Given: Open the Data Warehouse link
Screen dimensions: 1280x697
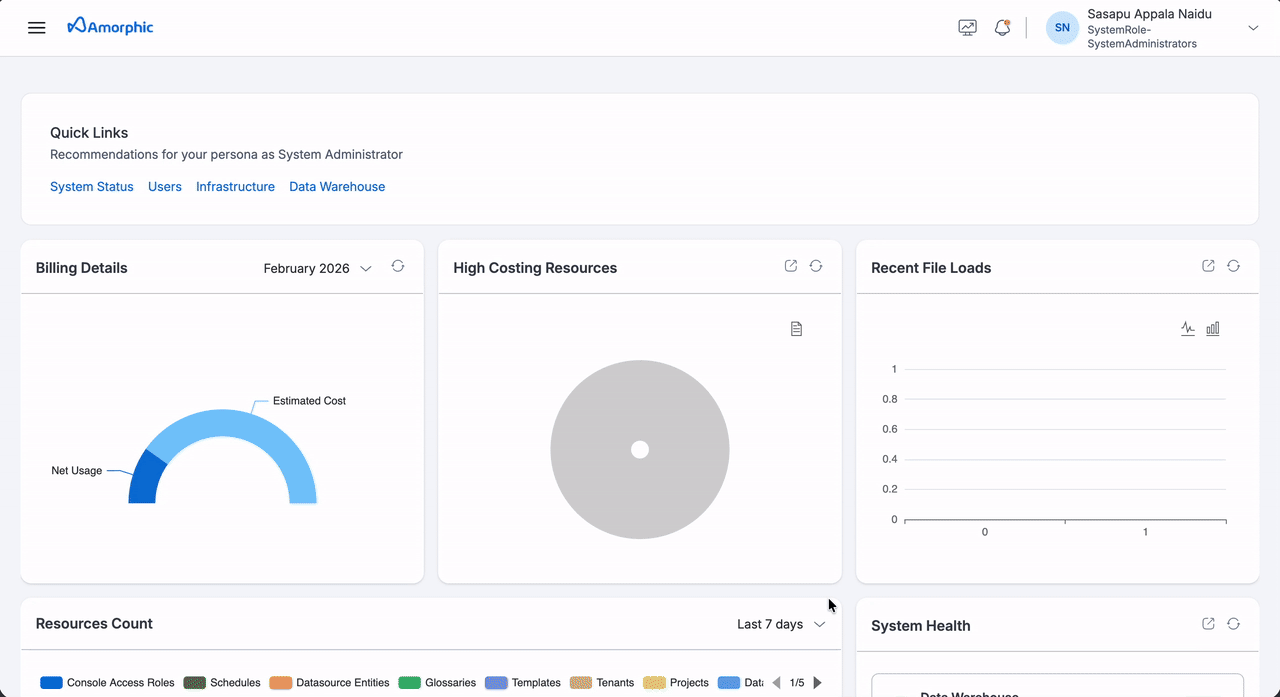Looking at the screenshot, I should (x=336, y=186).
